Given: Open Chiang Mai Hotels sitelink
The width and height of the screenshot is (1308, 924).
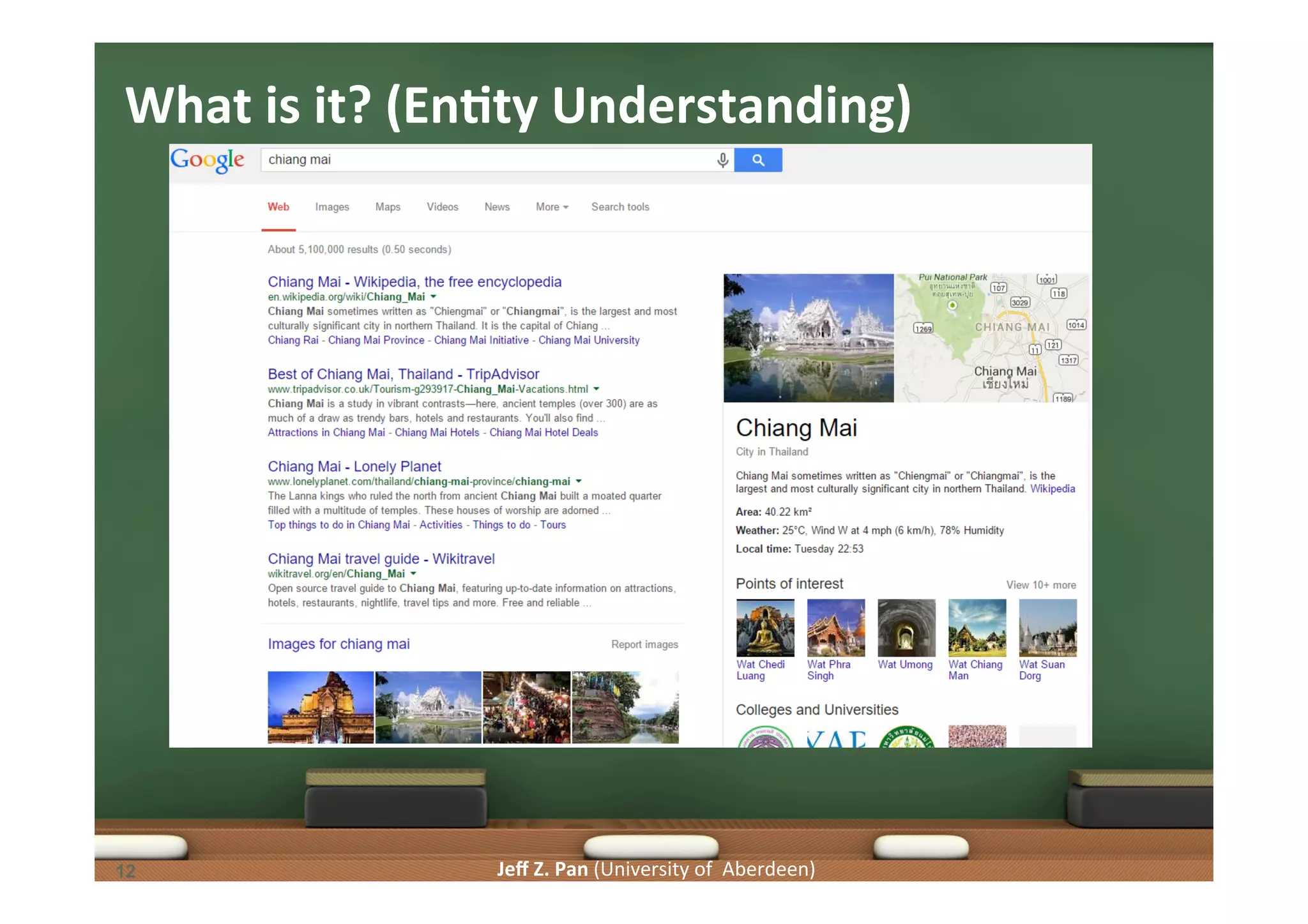Looking at the screenshot, I should [x=437, y=432].
